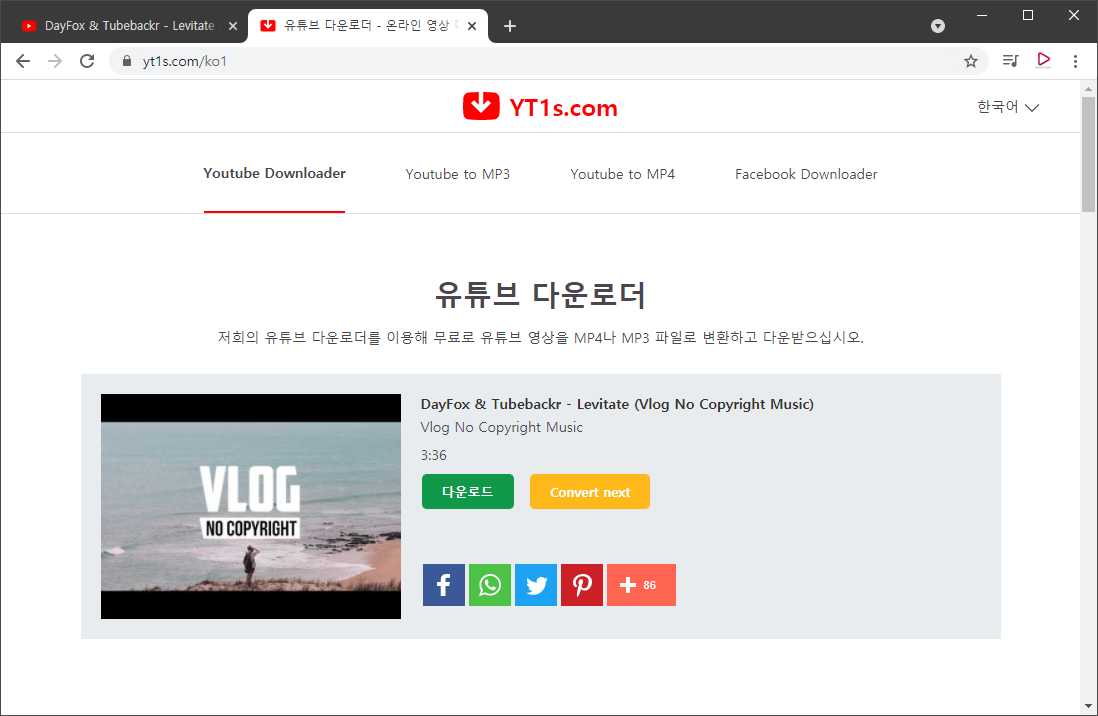
Task: Expand the 한국어 language dropdown
Action: tap(1008, 106)
